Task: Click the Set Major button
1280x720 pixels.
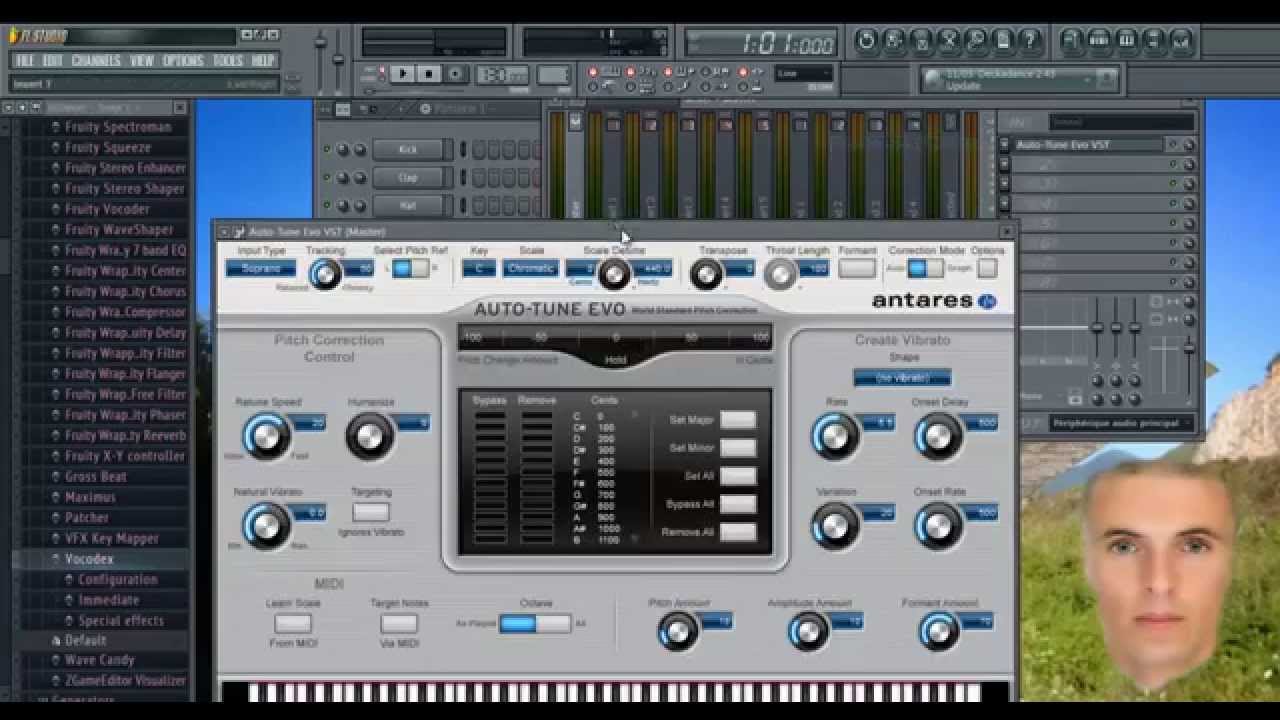Action: pos(738,420)
